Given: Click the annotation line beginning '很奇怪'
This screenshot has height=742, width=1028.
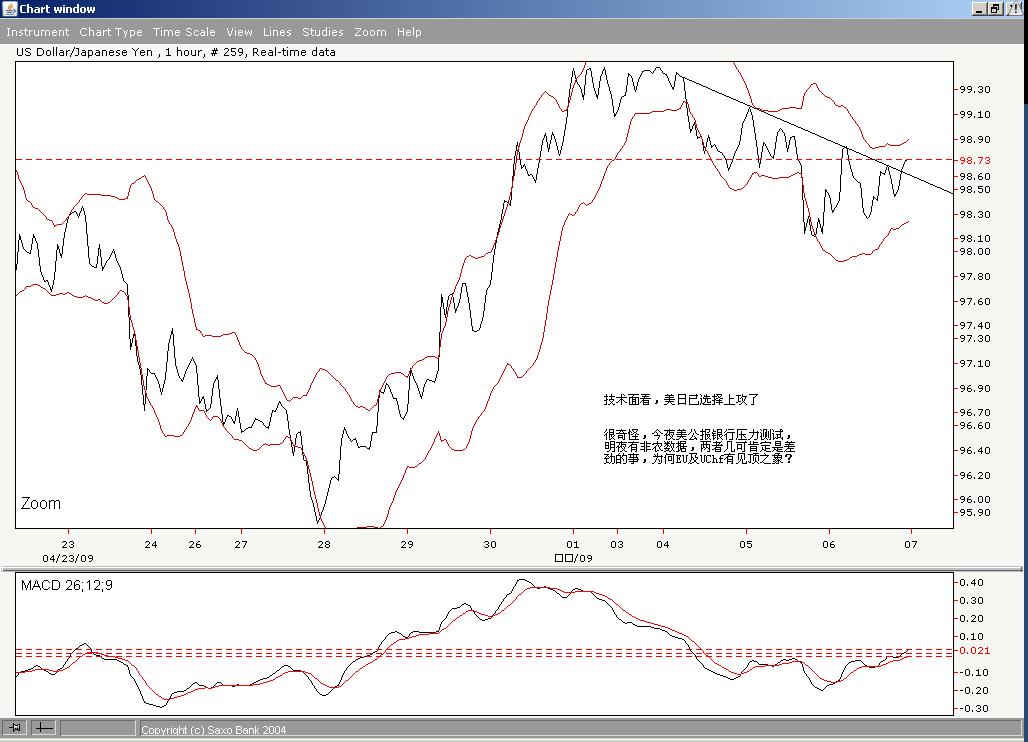Looking at the screenshot, I should pos(699,435).
